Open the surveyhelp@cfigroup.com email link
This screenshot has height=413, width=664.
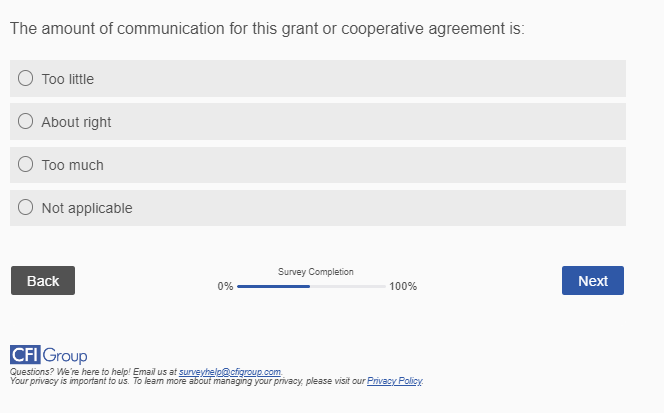(x=230, y=372)
